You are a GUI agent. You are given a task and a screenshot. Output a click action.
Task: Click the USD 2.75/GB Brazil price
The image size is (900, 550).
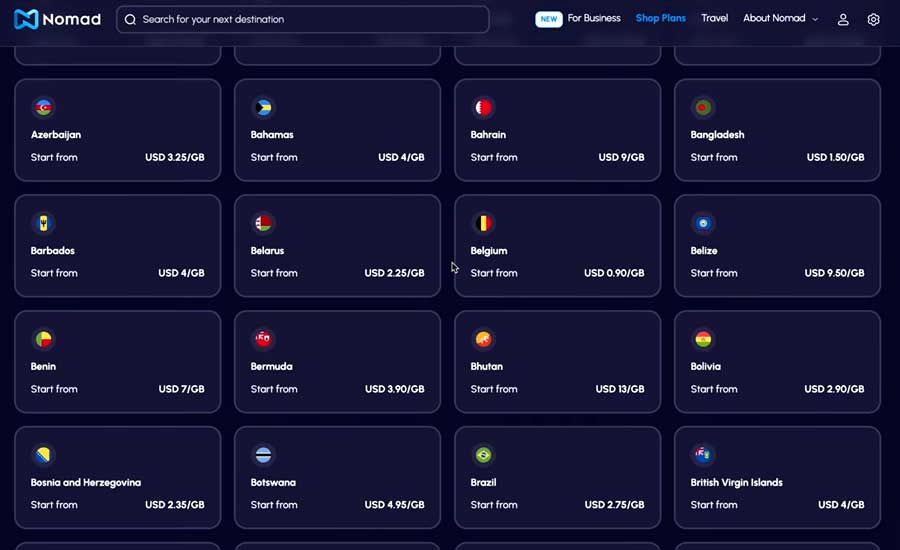click(x=614, y=505)
